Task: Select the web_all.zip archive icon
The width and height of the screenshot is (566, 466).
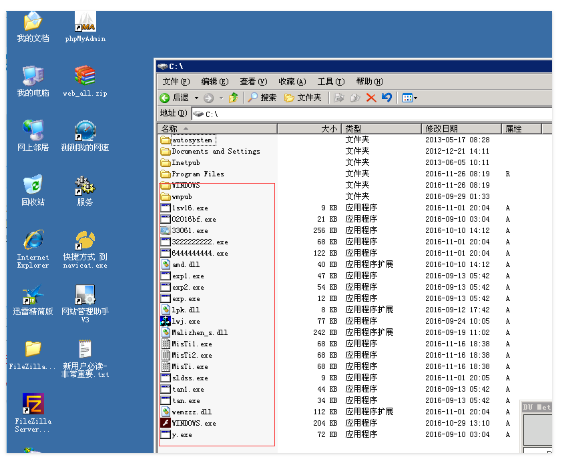Action: click(x=85, y=76)
